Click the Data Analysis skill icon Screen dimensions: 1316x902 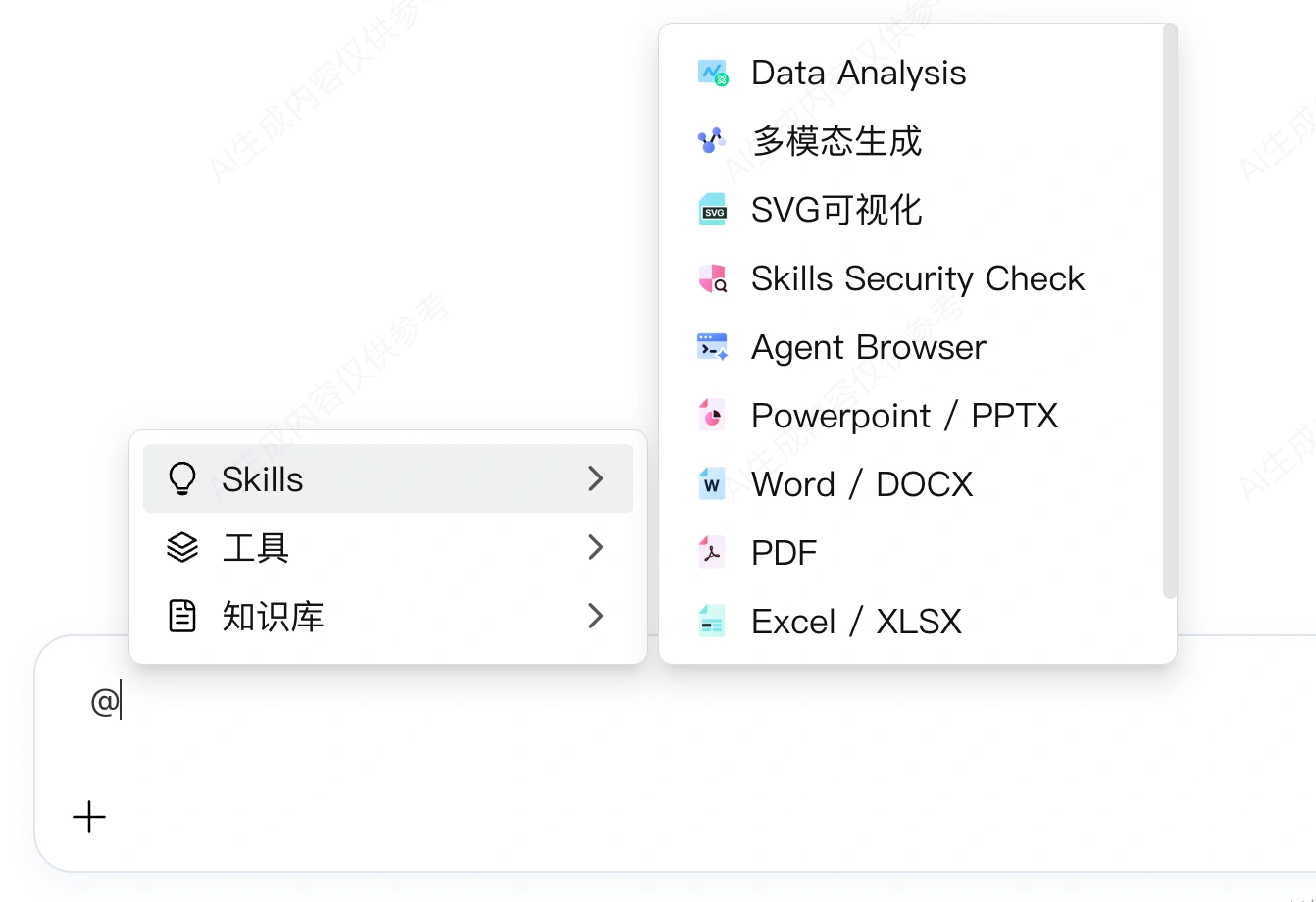713,73
